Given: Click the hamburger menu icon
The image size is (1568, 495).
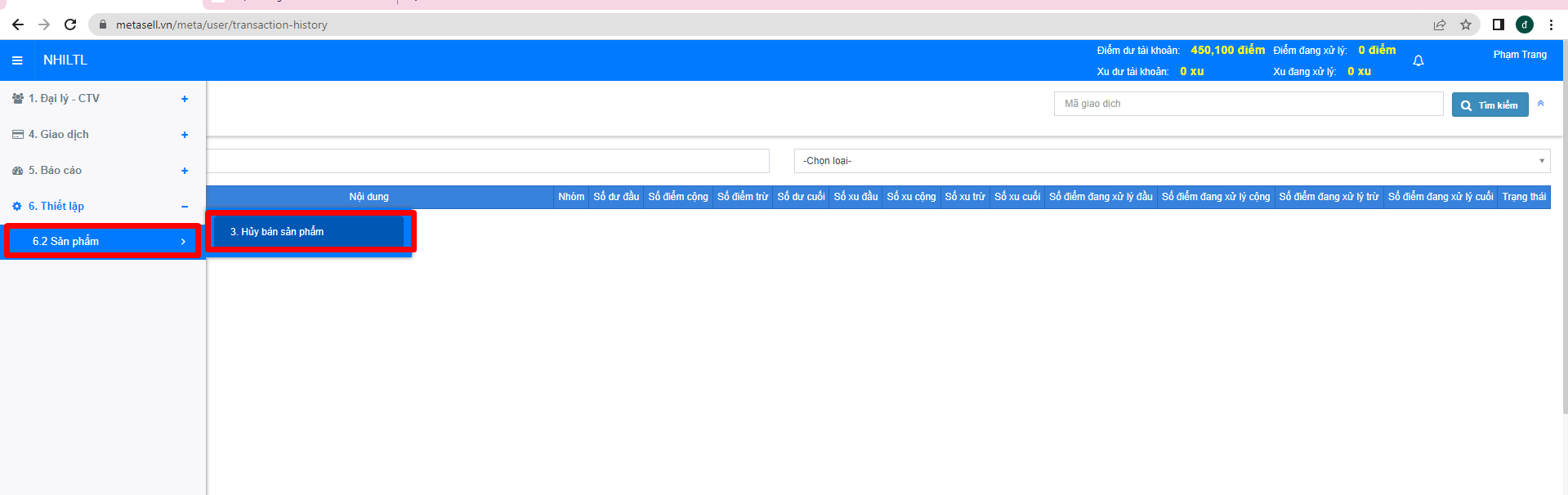Looking at the screenshot, I should tap(17, 60).
